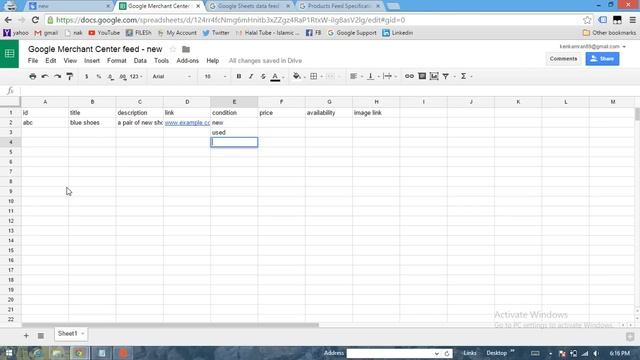Open the View menu
This screenshot has width=640, height=360.
(x=70, y=61)
